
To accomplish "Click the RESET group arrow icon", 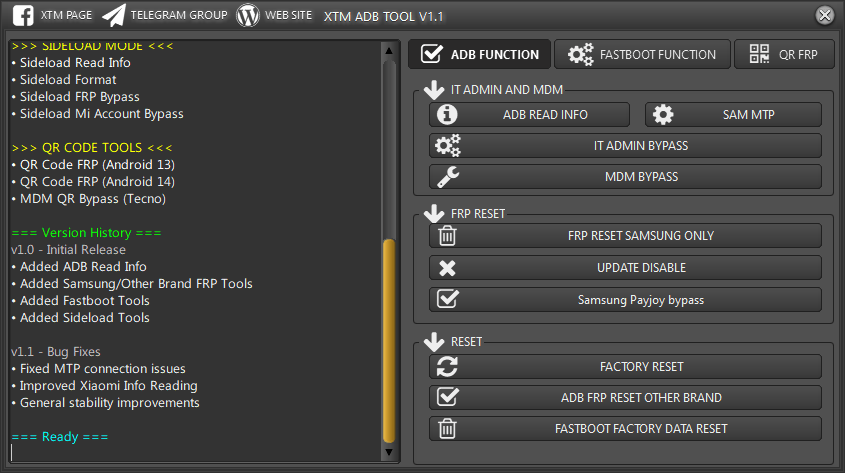I will click(x=434, y=342).
